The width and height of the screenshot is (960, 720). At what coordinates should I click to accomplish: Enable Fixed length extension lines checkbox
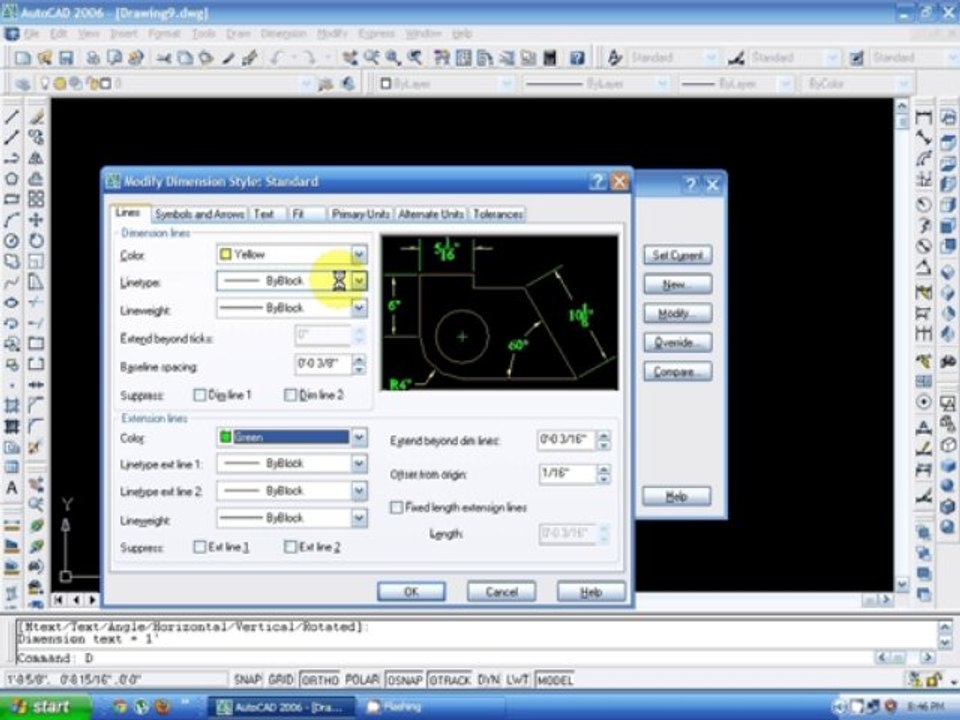(x=397, y=507)
